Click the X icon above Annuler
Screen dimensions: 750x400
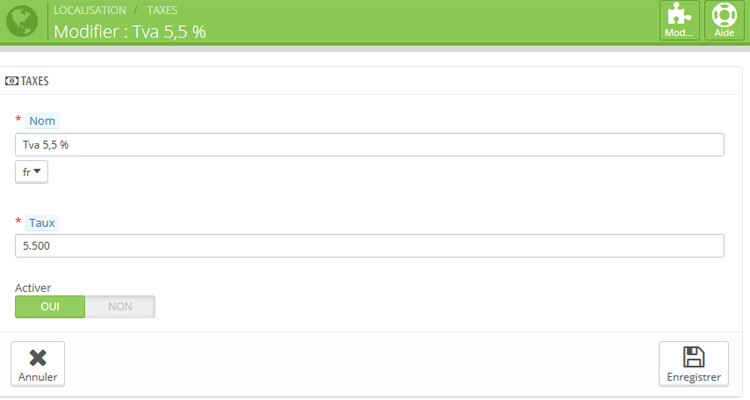click(x=38, y=358)
